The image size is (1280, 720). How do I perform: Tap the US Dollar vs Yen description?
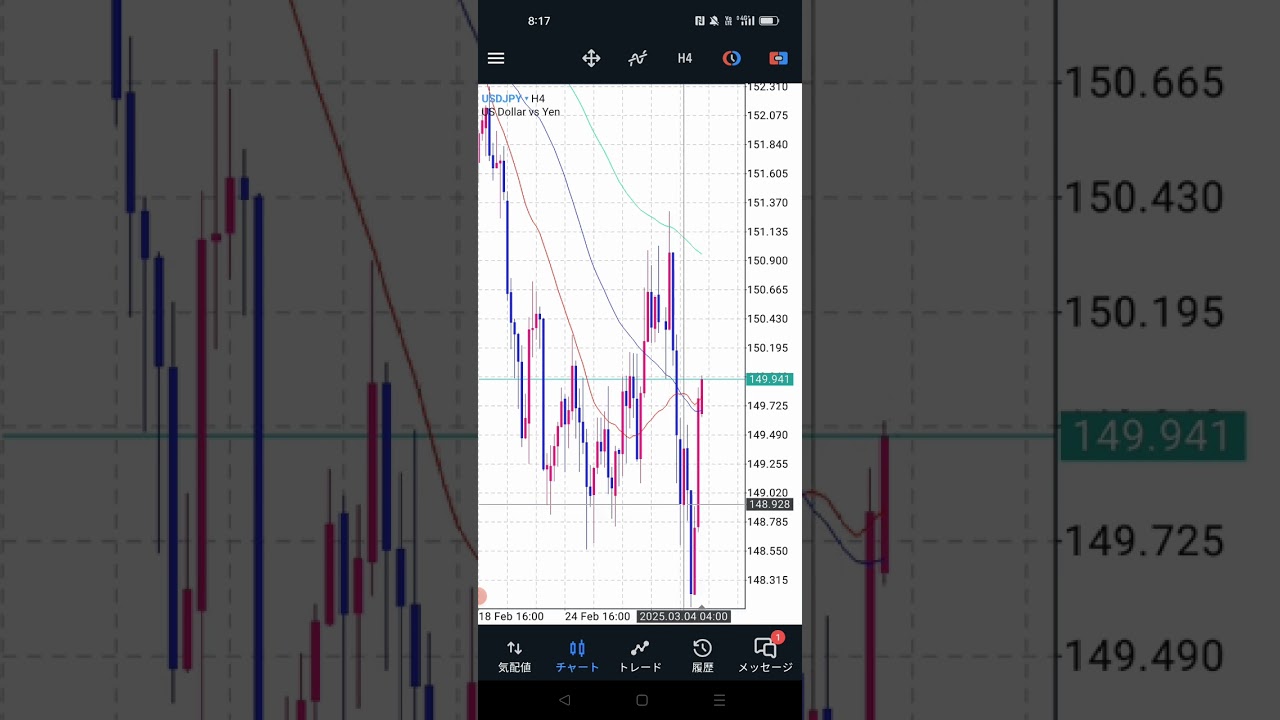[x=521, y=112]
